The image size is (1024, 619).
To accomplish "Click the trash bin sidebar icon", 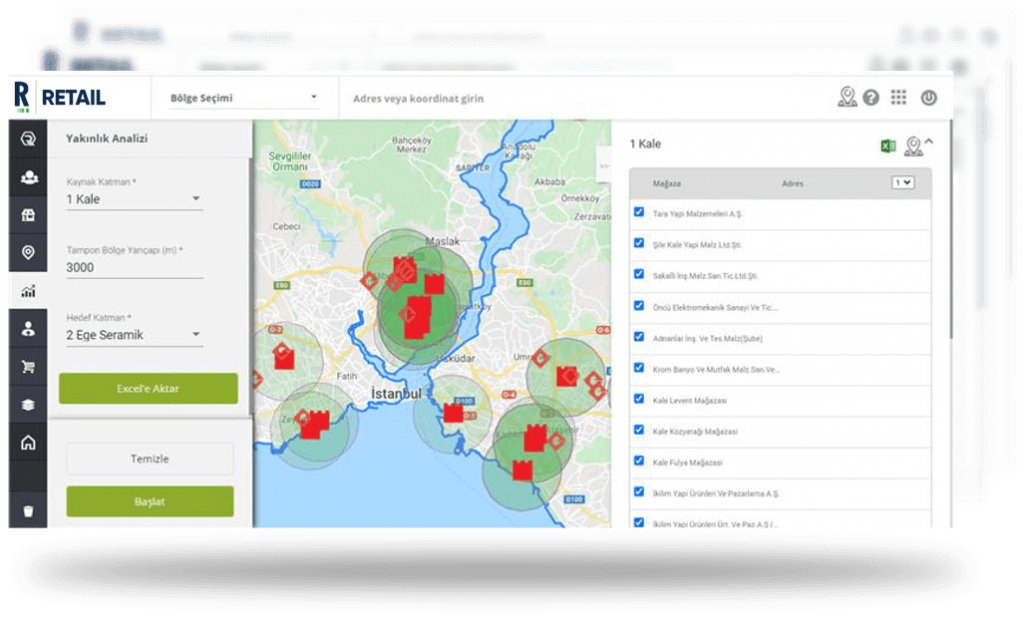I will (x=28, y=511).
